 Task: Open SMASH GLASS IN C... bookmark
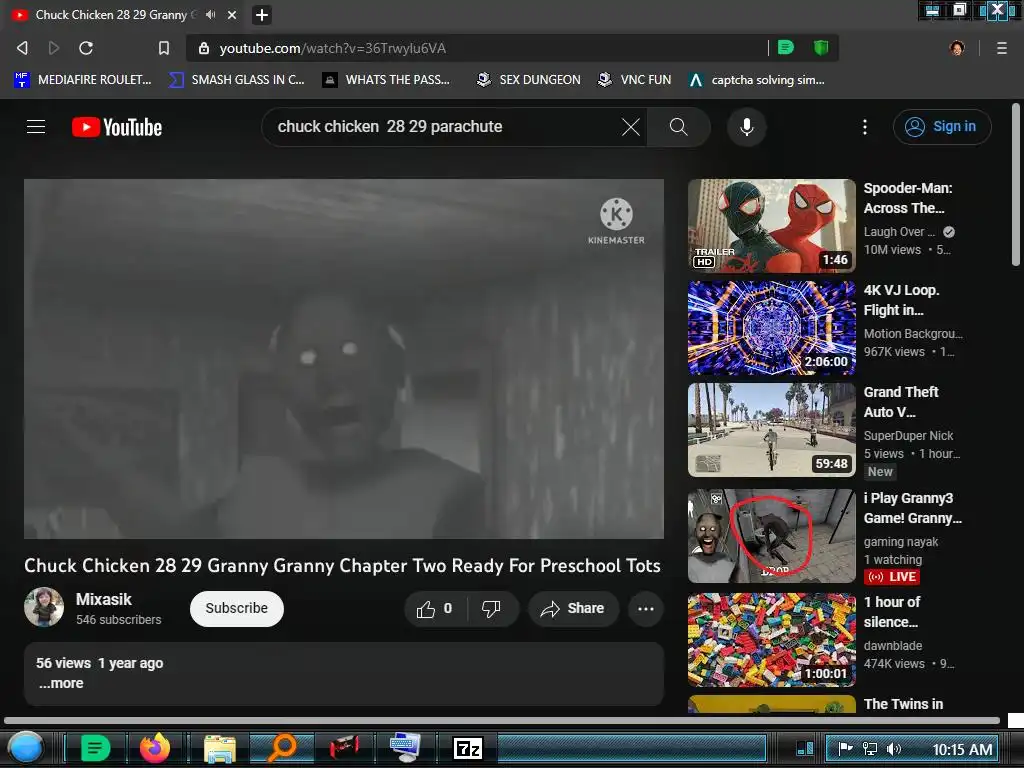click(x=236, y=80)
